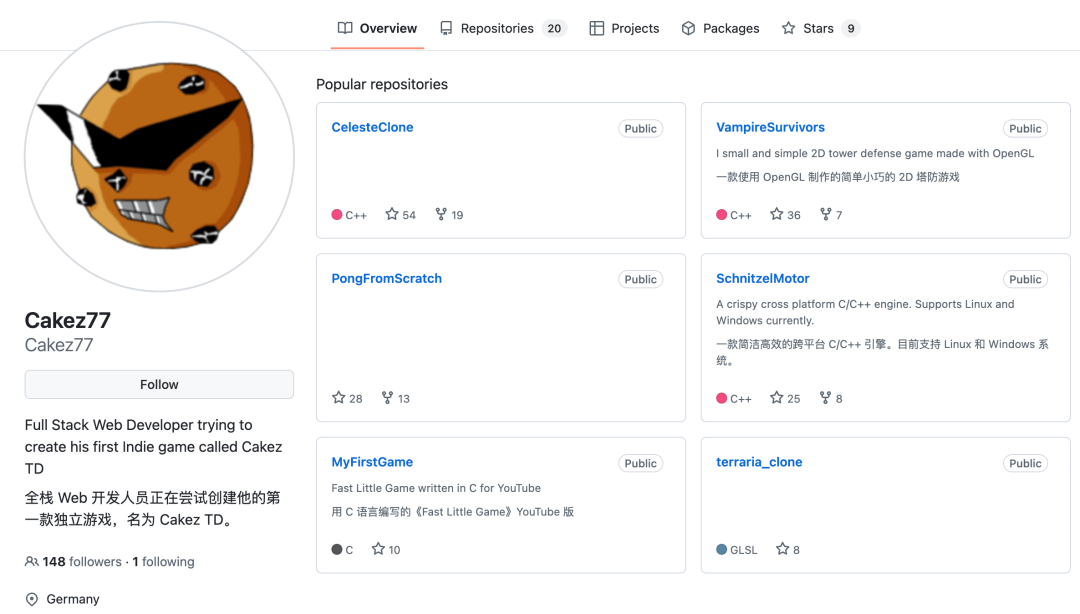Screen dimensions: 1080x614
Task: Click the star icon on VampireSurvivors card
Action: click(777, 215)
